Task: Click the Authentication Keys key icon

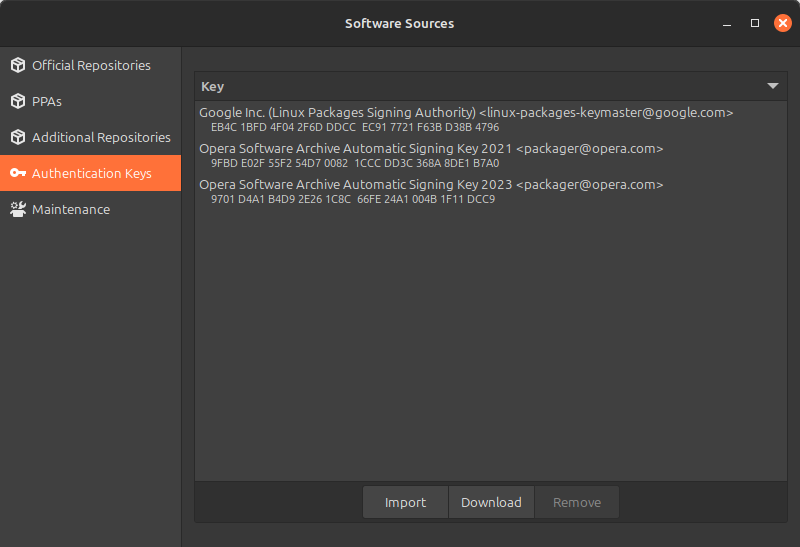Action: click(18, 173)
